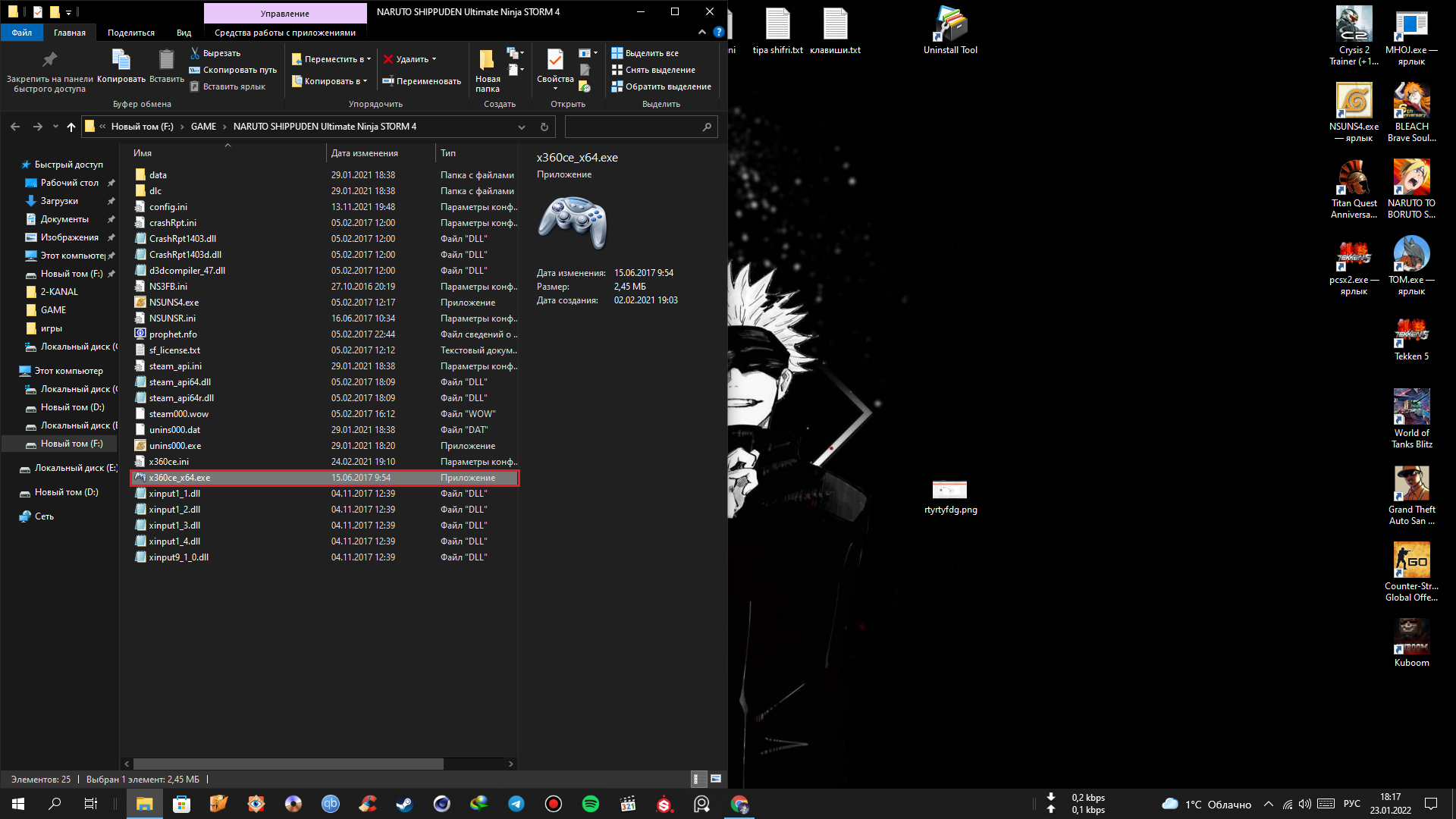Select rtyrtyfdg.png on the desktop
The image size is (1456, 819).
(x=950, y=497)
